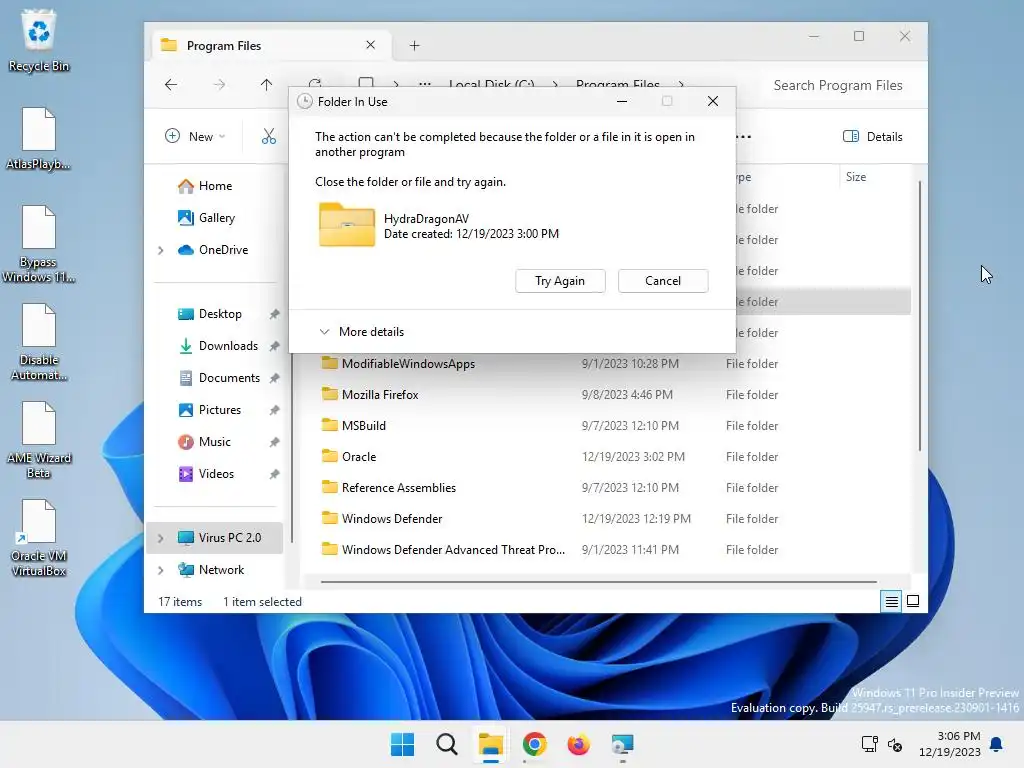This screenshot has height=768, width=1024.
Task: Select the AME Wizard Beta desktop file
Action: coord(39,440)
